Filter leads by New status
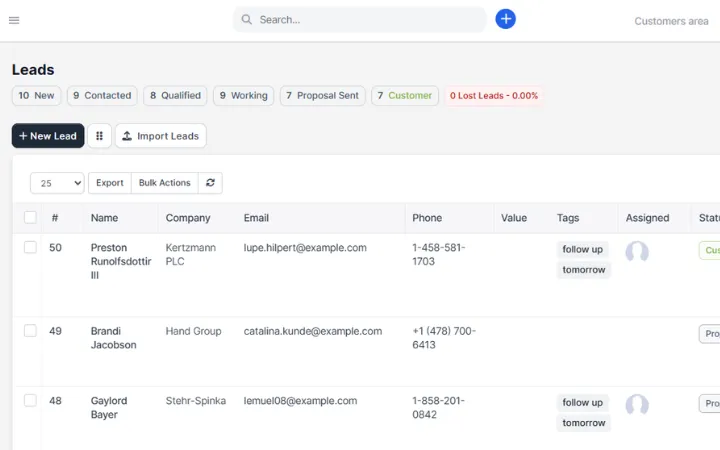The image size is (720, 450). 36,96
